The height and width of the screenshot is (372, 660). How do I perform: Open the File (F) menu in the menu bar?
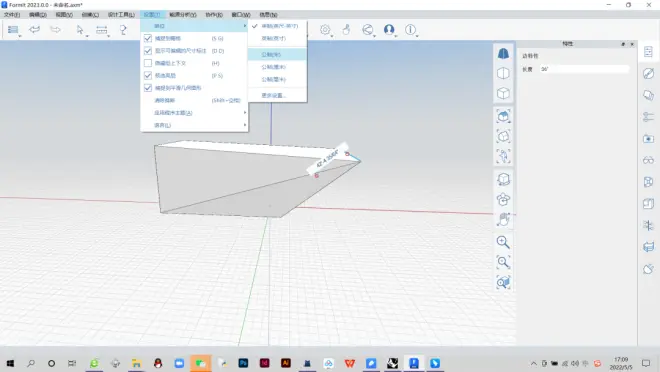coord(12,15)
